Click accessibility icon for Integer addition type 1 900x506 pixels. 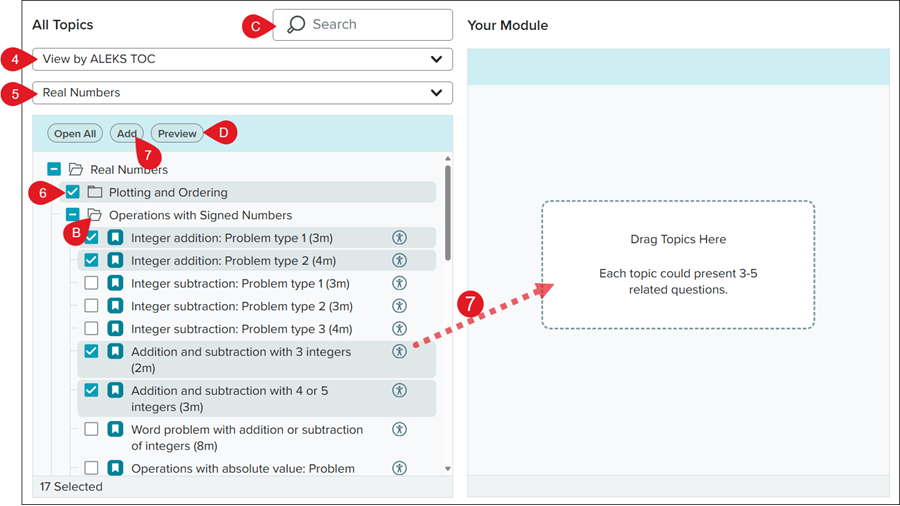coord(399,237)
